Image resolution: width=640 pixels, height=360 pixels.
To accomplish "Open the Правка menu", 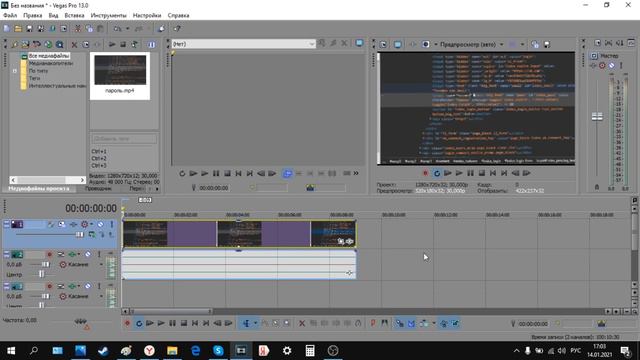I will (x=33, y=15).
